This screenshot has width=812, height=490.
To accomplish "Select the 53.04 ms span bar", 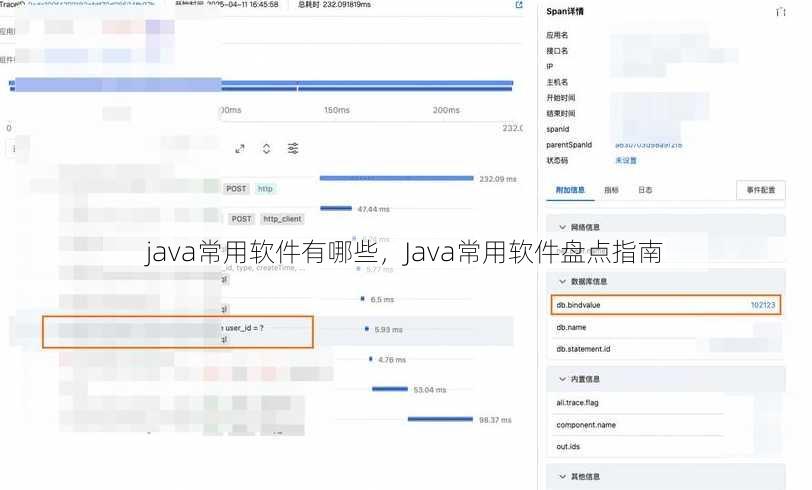I will [x=390, y=388].
